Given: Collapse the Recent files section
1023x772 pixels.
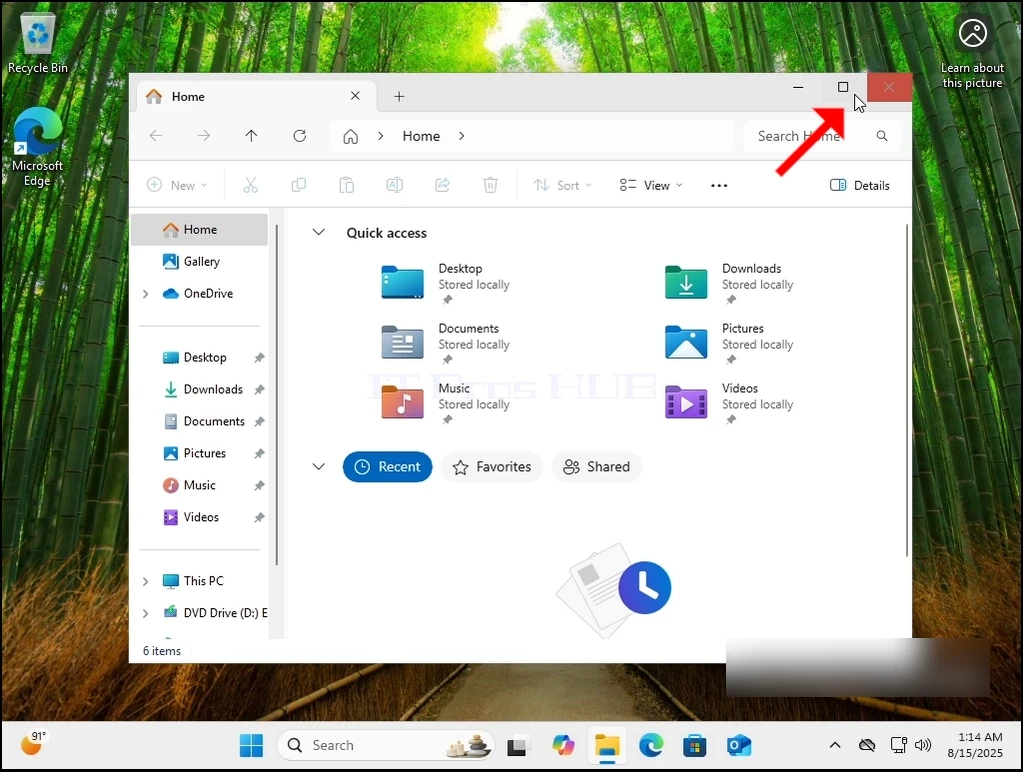Looking at the screenshot, I should click(318, 467).
